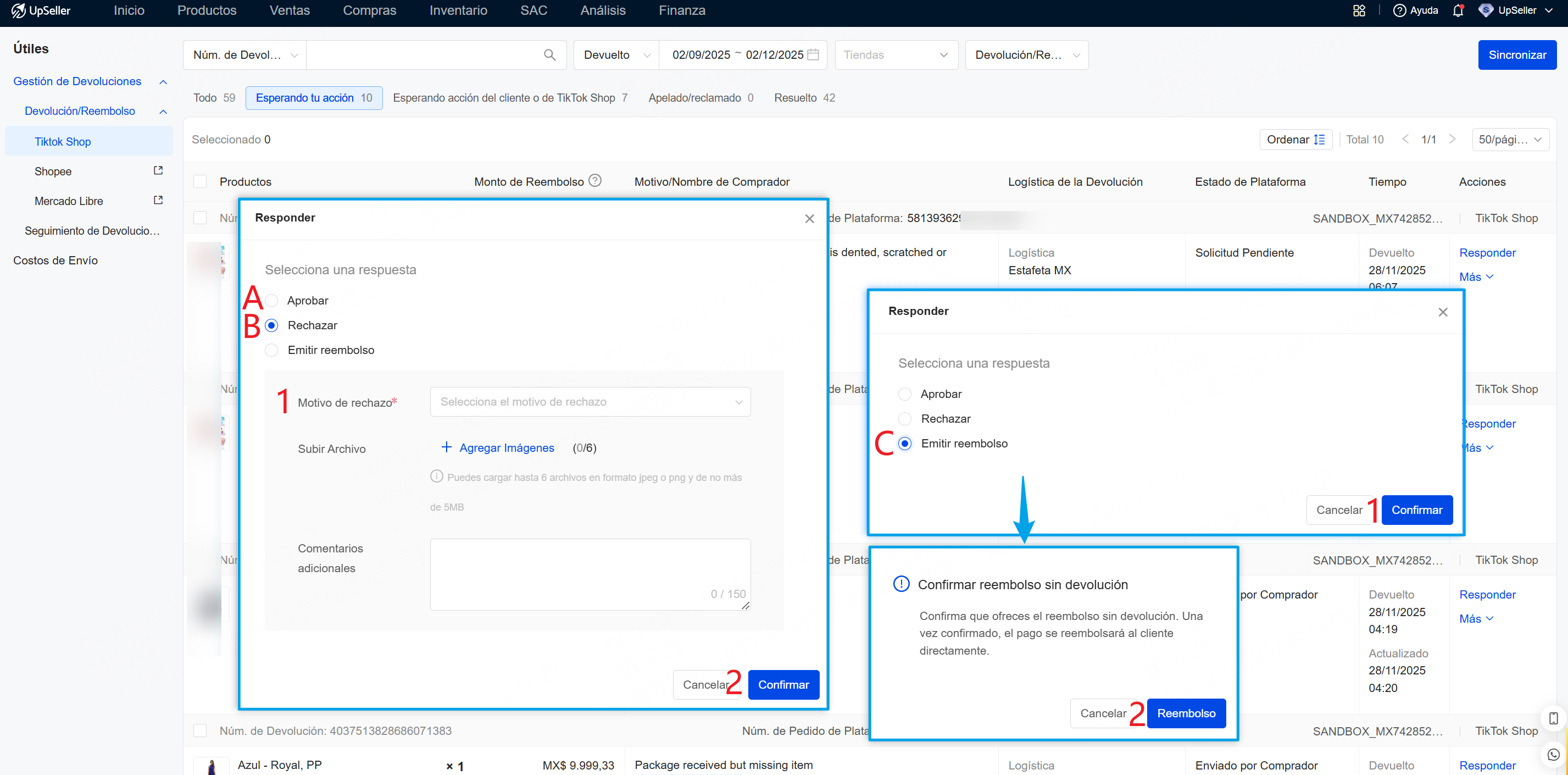
Task: Click the search magnifier icon
Action: pyautogui.click(x=549, y=55)
